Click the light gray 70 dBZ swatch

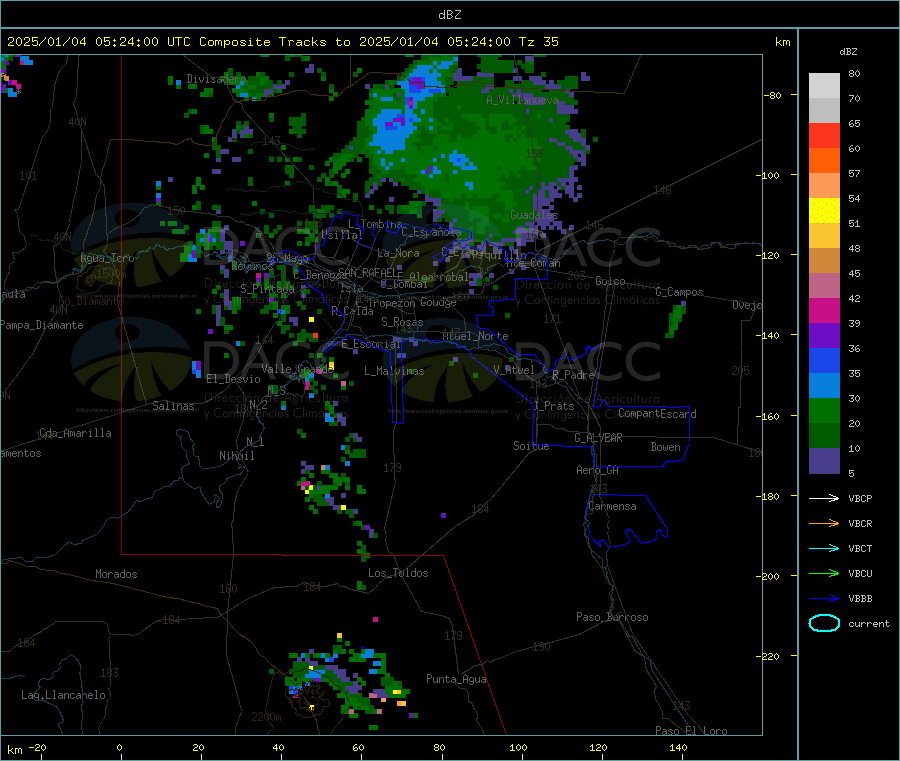pos(824,111)
